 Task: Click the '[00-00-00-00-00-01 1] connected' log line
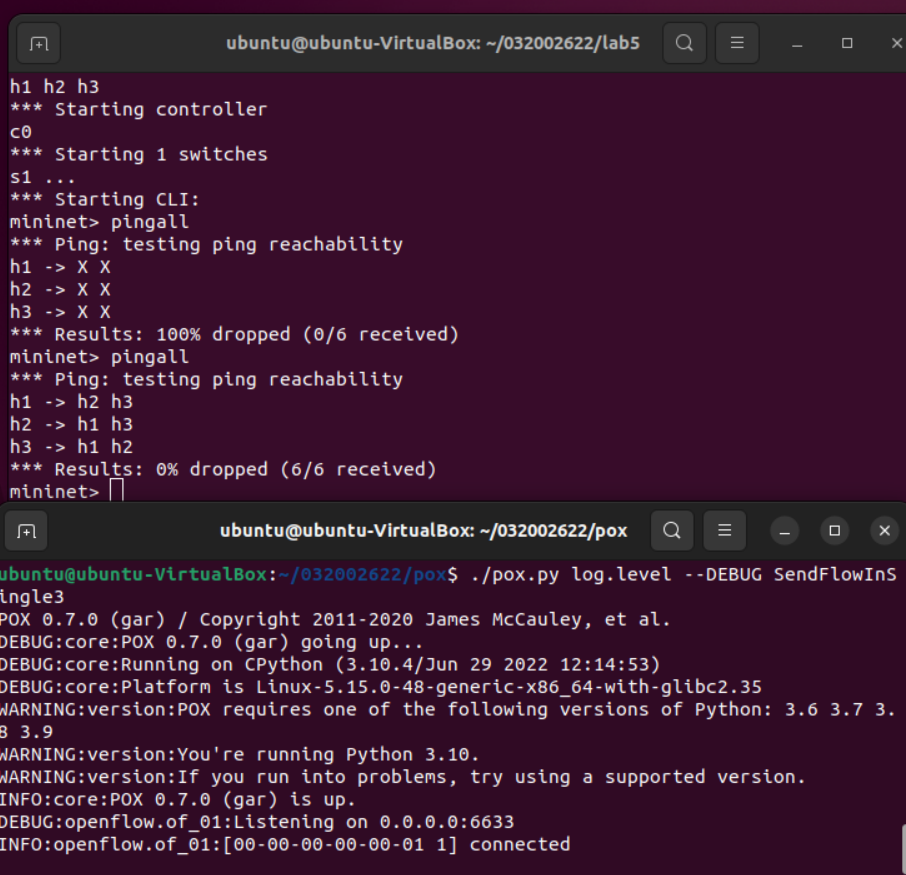coord(285,844)
